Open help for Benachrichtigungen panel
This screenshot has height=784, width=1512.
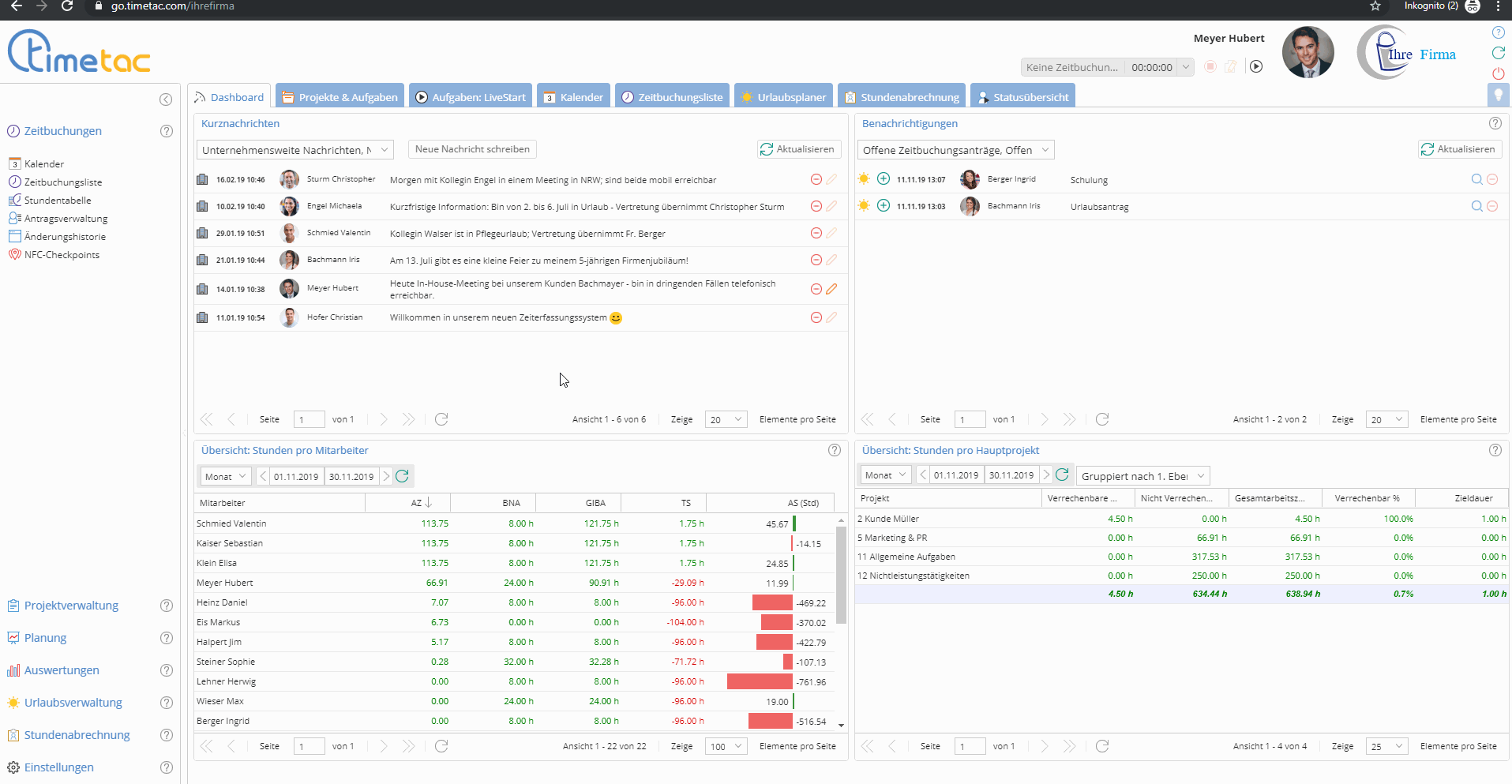coord(1495,123)
